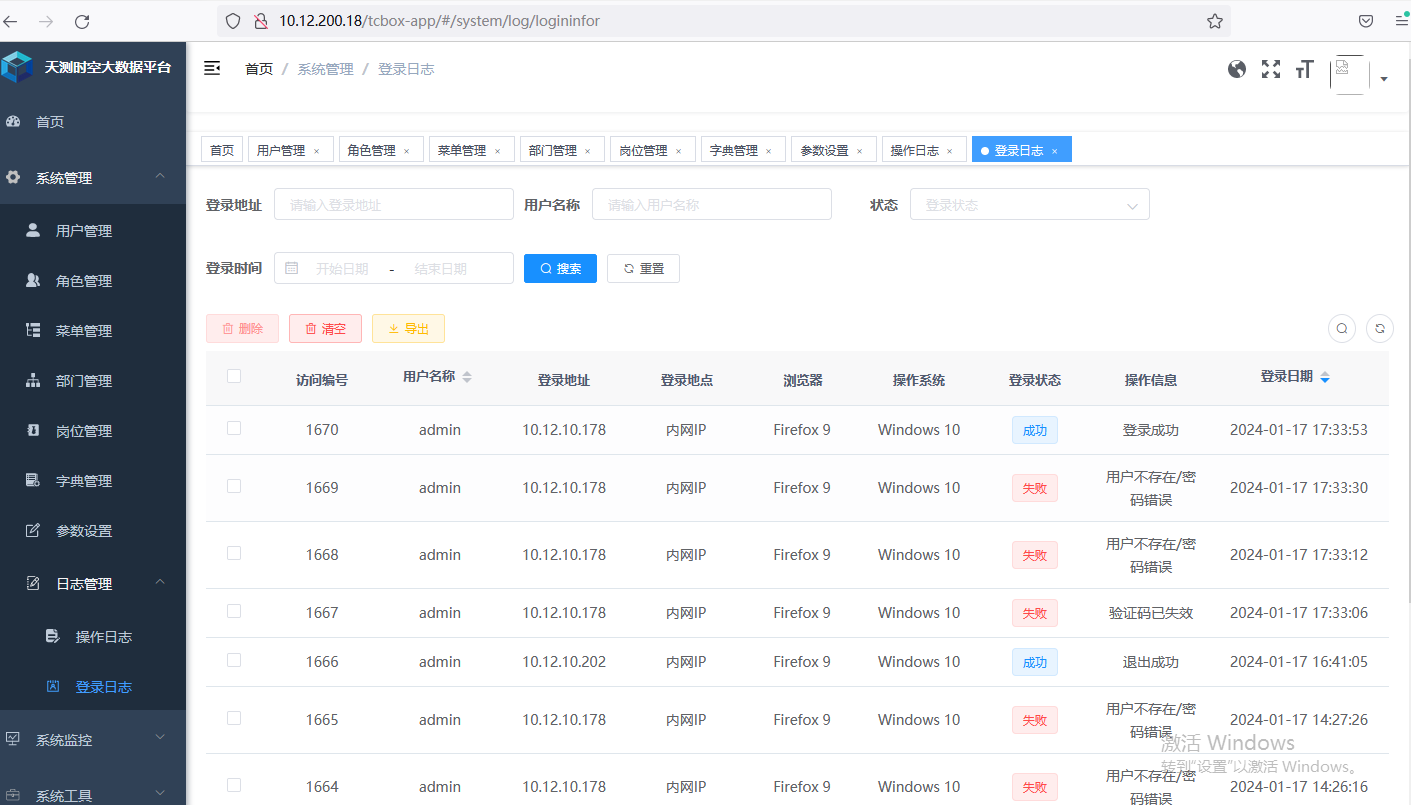1411x805 pixels.
Task: Tick the select-all checkbox in table header
Action: (x=234, y=376)
